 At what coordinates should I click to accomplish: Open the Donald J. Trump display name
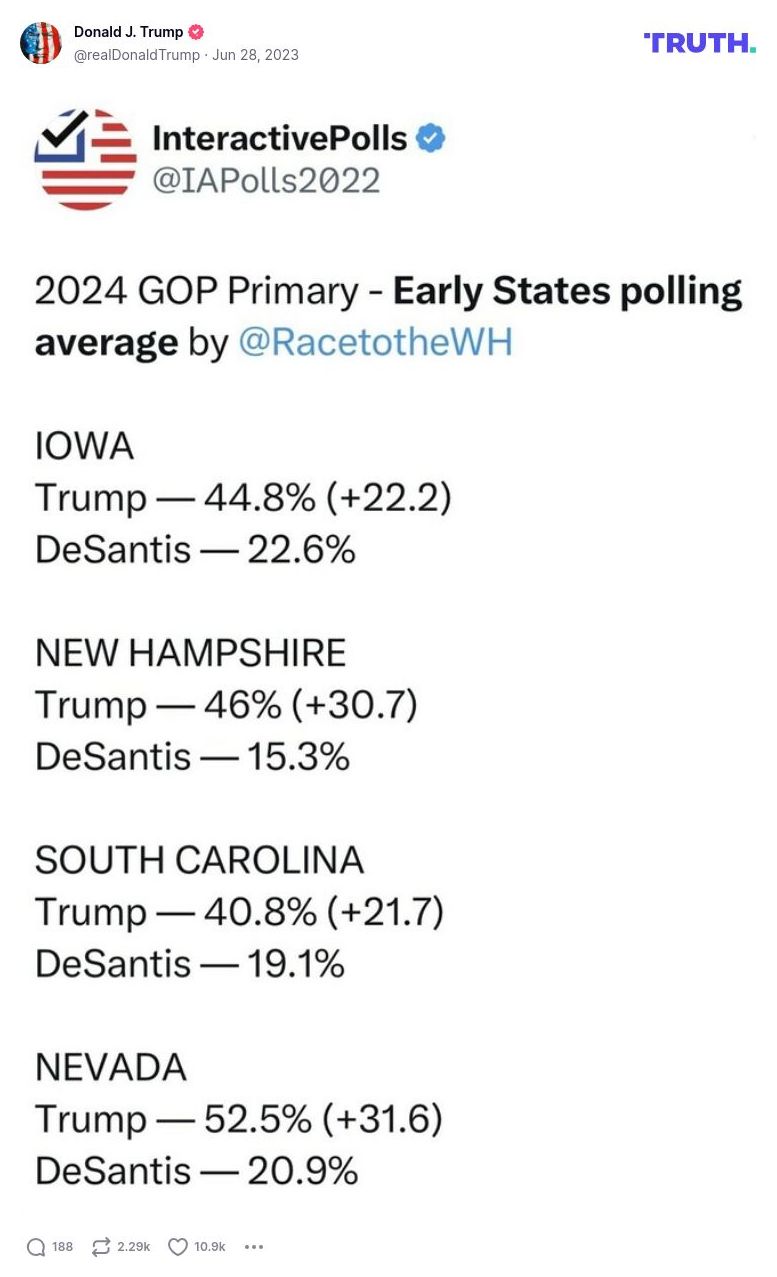click(x=128, y=32)
